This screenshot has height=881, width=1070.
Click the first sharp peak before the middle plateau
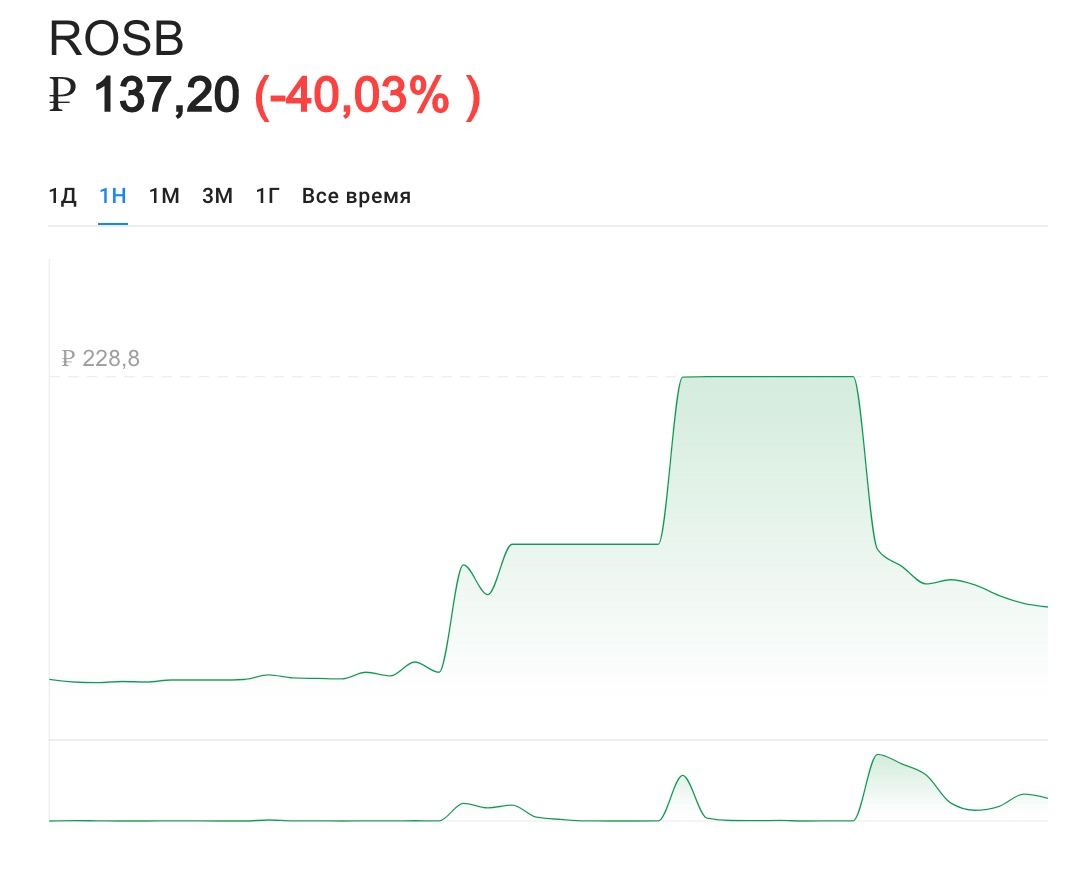(464, 566)
